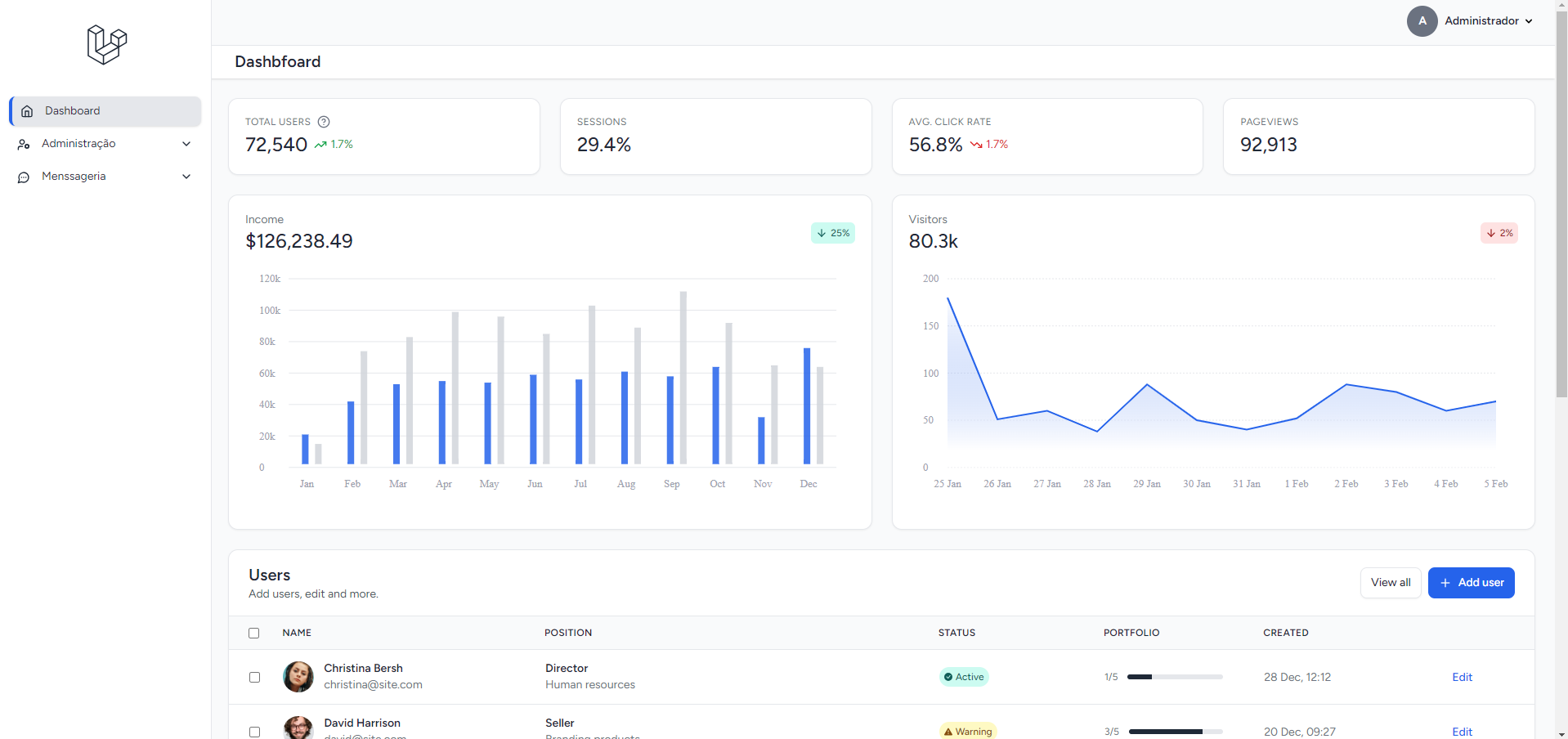
Task: Check the Christina Bersh row checkbox
Action: 254,677
